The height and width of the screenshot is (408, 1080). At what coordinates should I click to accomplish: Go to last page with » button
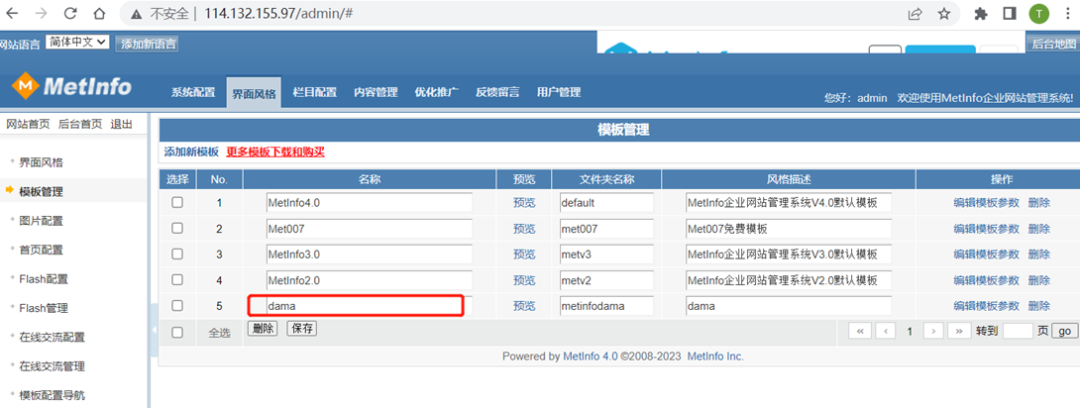point(959,332)
